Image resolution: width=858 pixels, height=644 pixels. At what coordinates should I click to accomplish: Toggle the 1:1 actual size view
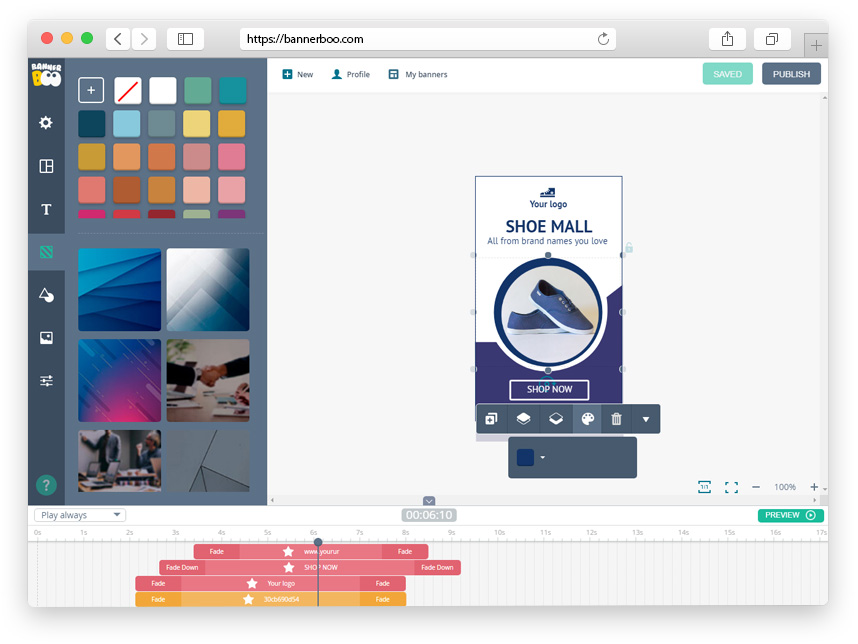704,487
